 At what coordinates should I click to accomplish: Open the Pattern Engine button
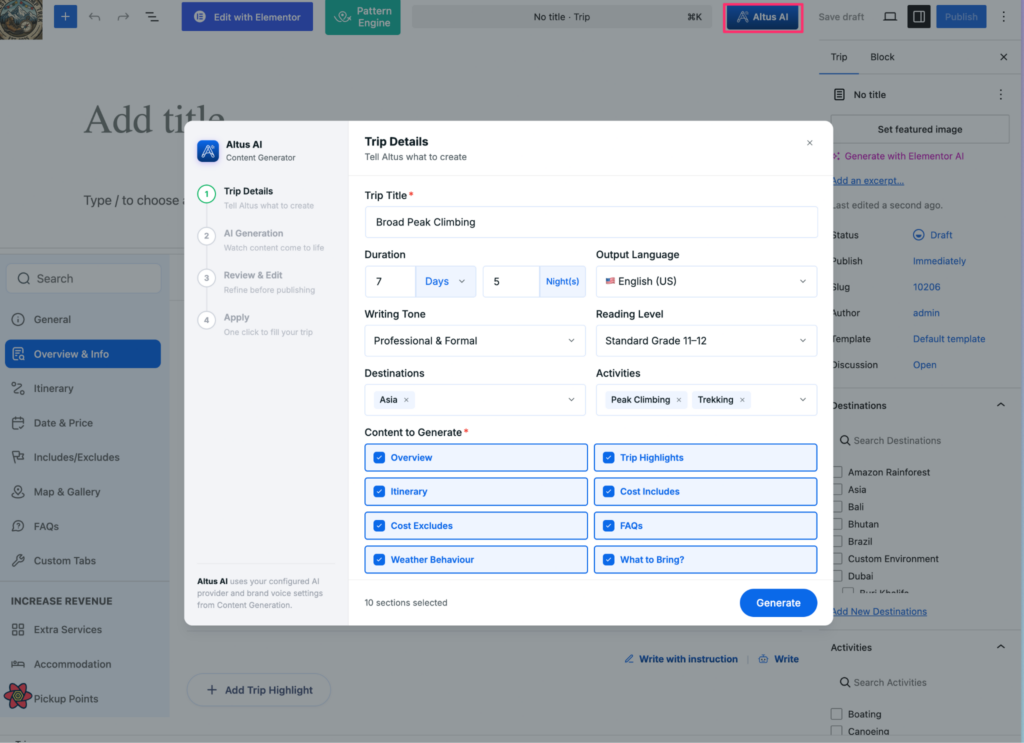tap(362, 17)
